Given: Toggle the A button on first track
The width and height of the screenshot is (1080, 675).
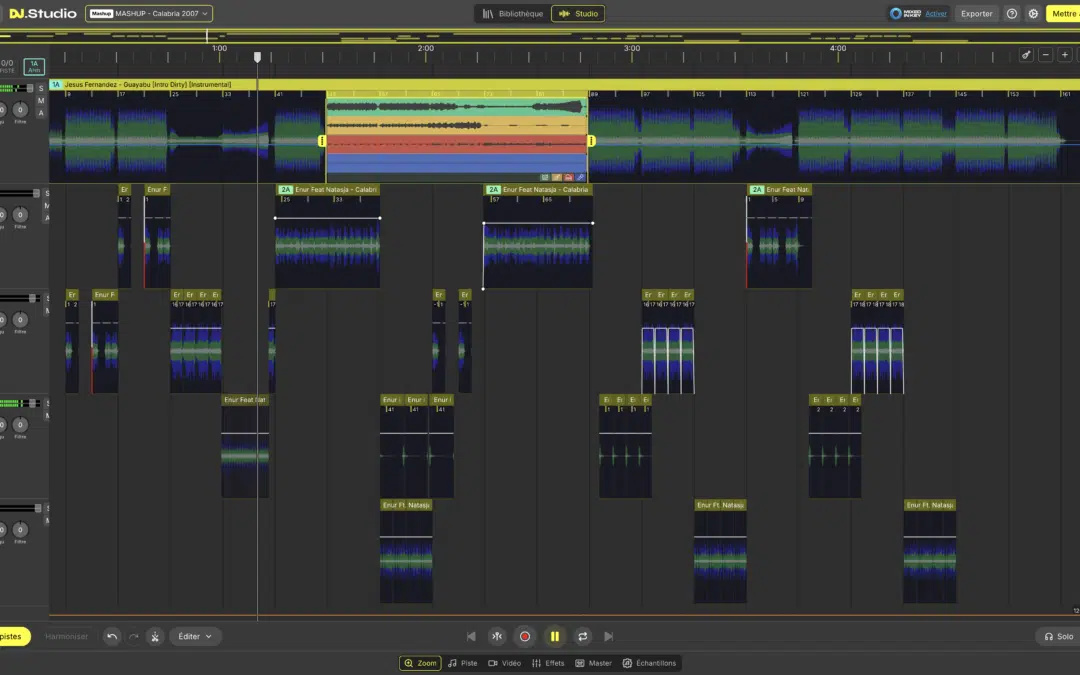Looking at the screenshot, I should click(x=41, y=113).
